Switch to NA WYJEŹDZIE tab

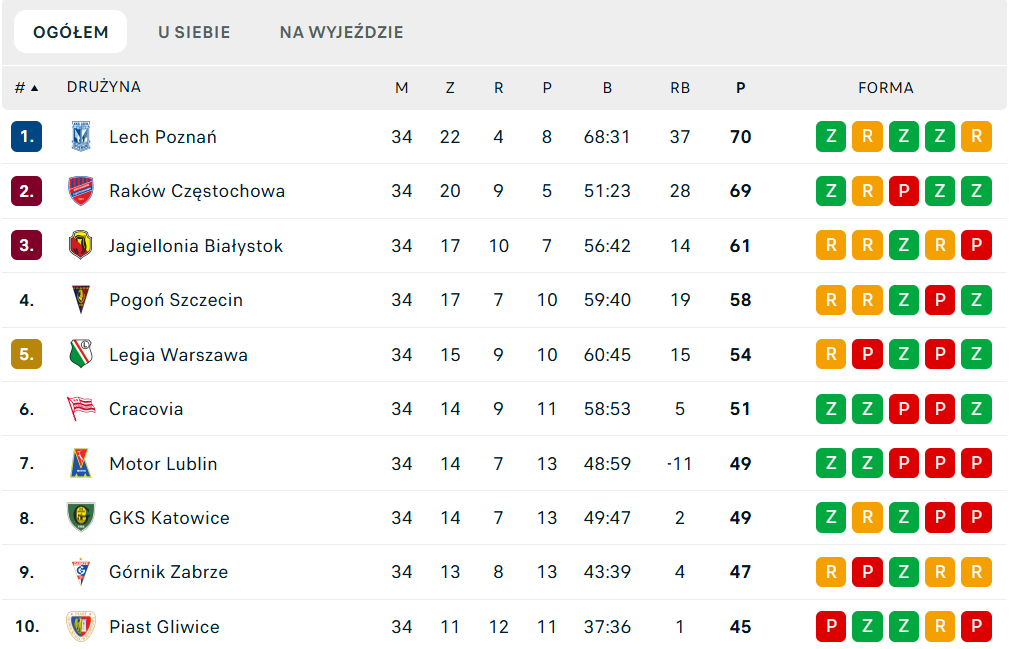(x=342, y=32)
